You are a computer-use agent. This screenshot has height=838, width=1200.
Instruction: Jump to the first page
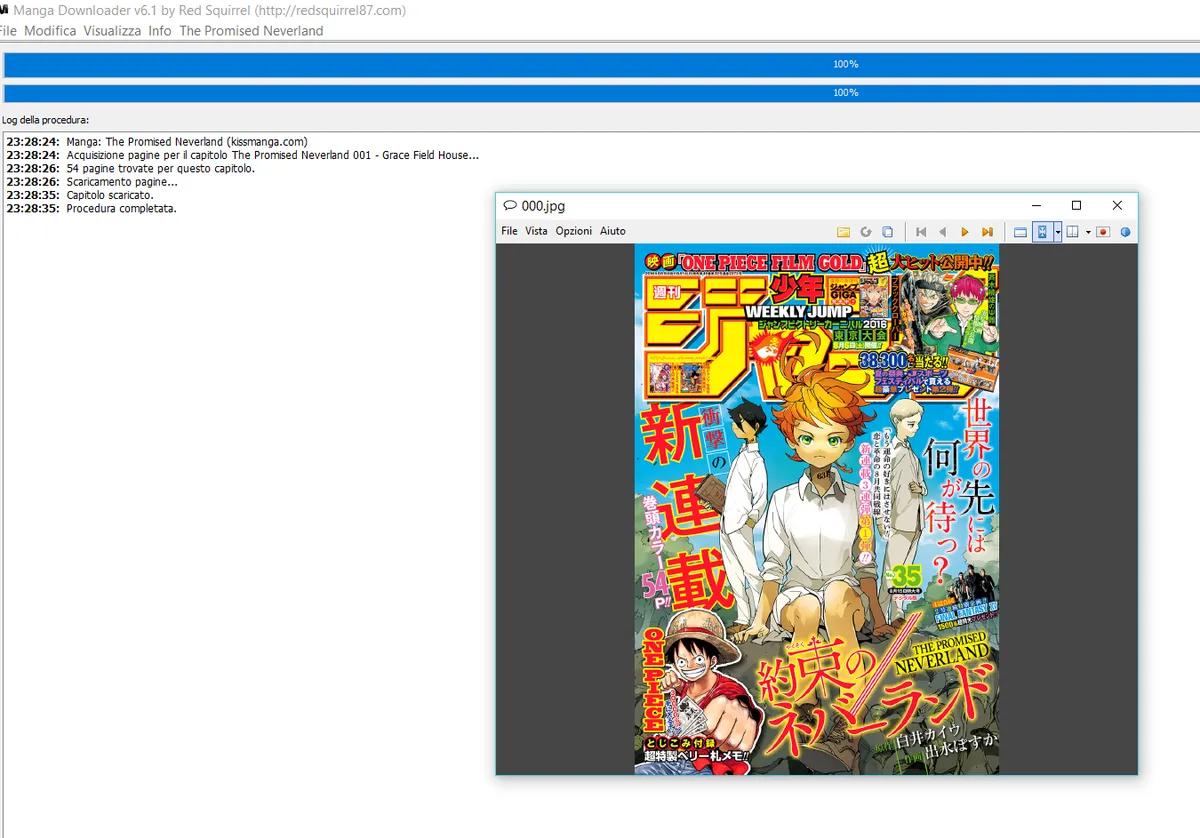pyautogui.click(x=920, y=231)
